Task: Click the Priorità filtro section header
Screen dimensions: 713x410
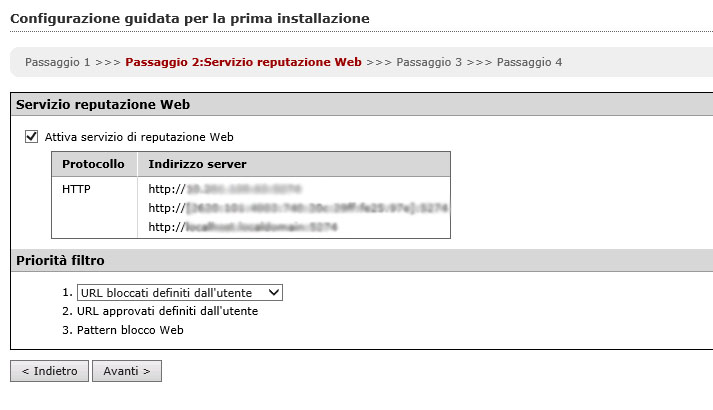Action: pos(60,261)
